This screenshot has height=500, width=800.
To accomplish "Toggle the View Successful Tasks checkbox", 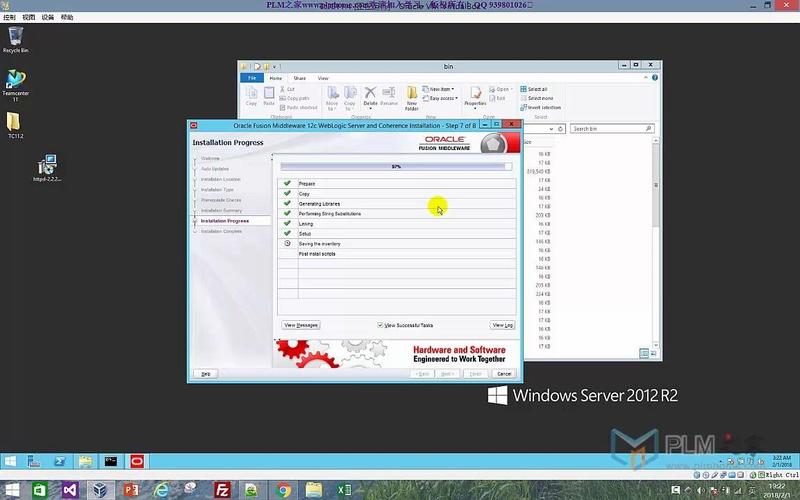I will point(381,325).
